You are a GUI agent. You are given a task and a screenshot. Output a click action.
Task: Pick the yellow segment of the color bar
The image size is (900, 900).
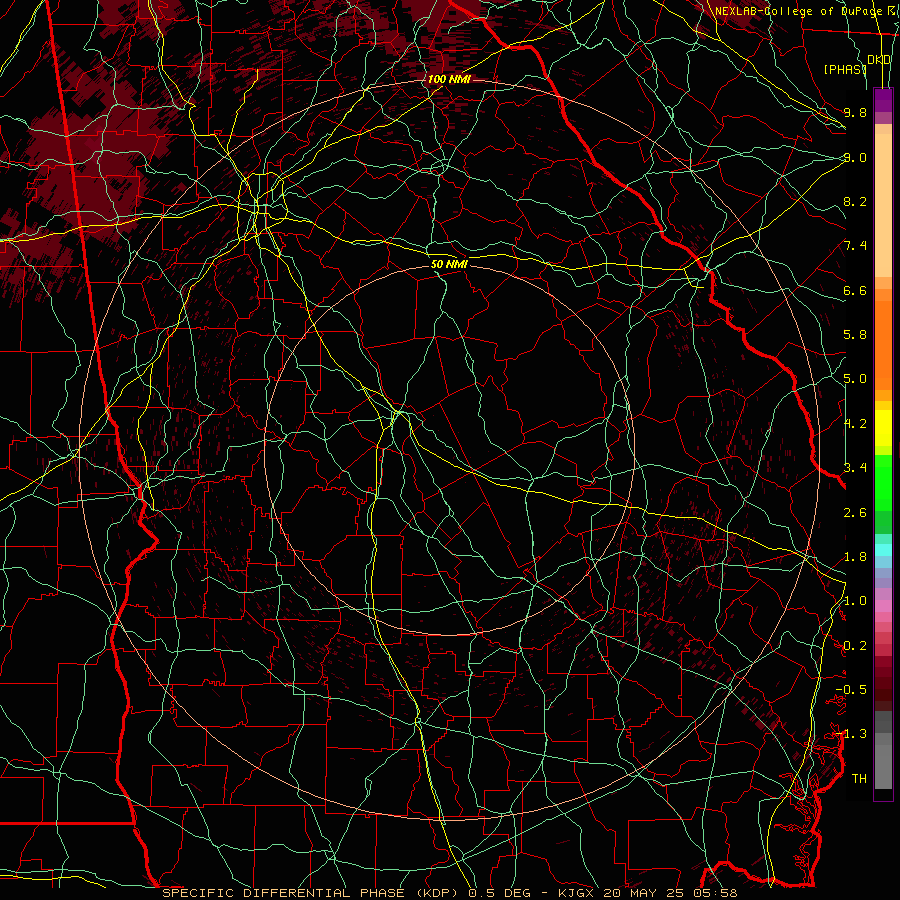pos(883,428)
